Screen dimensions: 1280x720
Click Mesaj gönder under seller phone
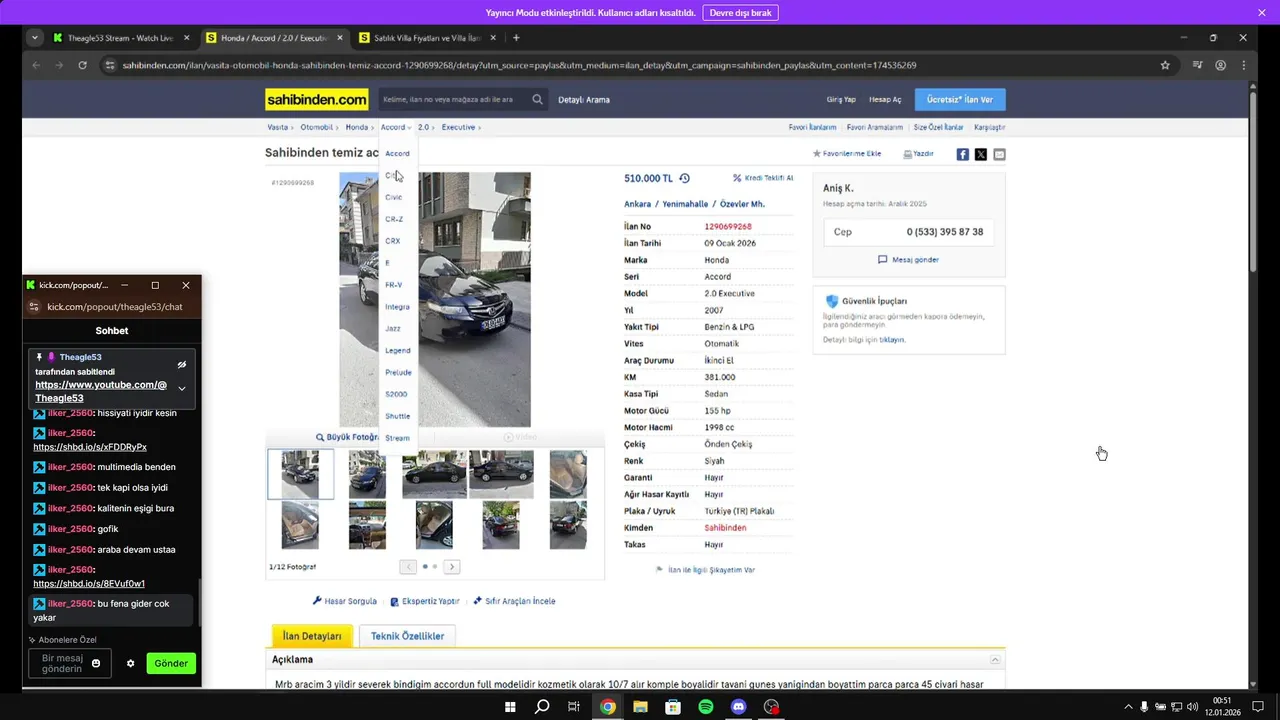(x=908, y=259)
